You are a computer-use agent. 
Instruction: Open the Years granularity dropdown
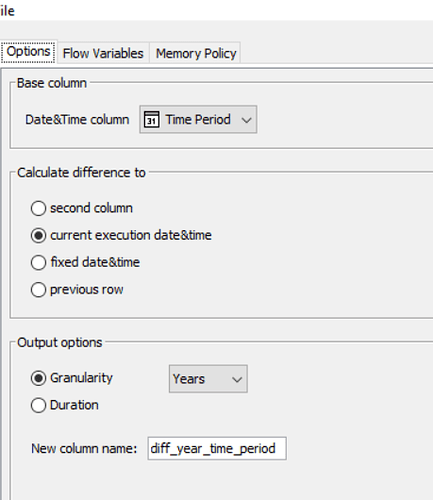click(208, 379)
